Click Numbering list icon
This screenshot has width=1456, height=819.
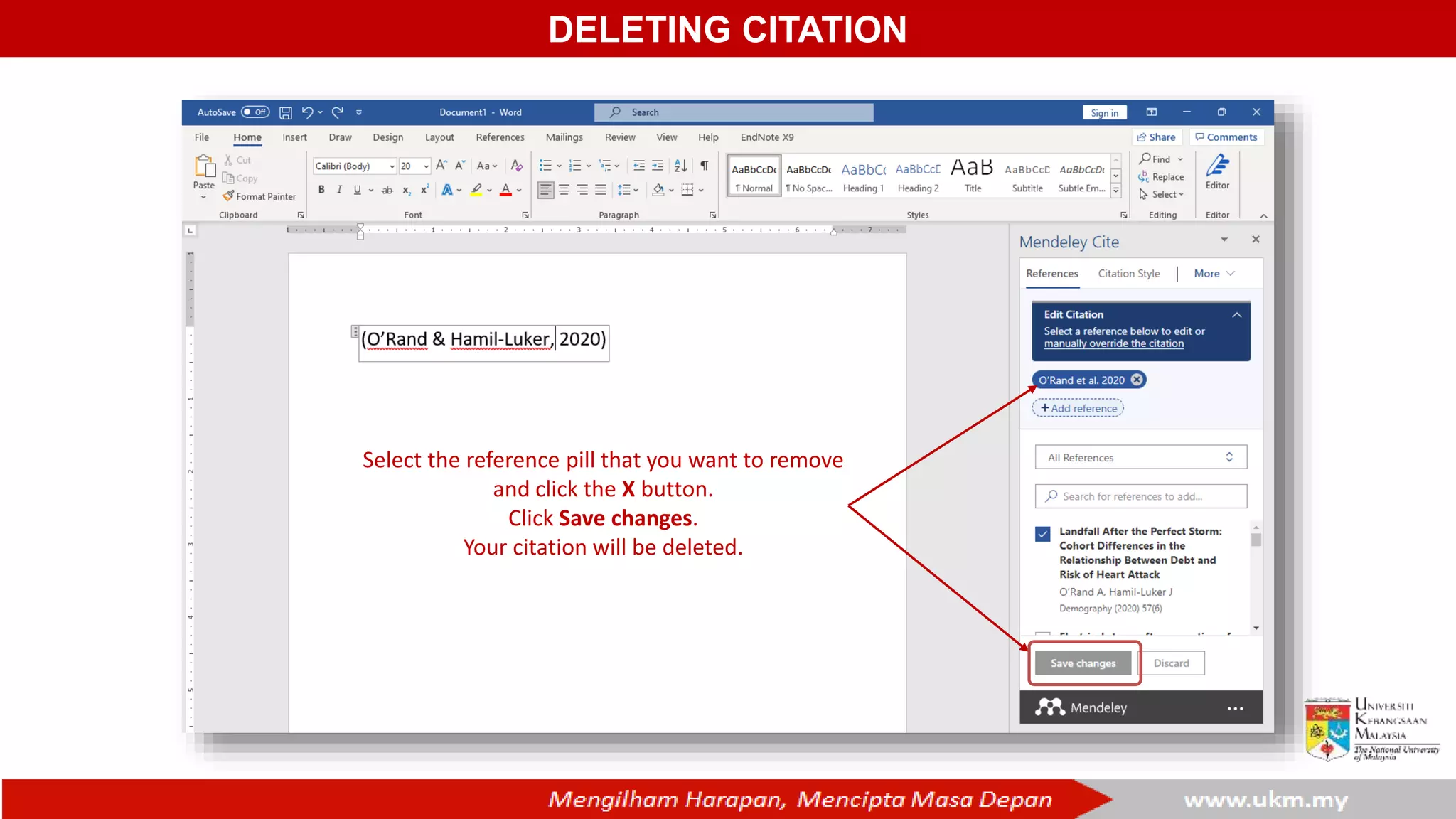coord(575,166)
